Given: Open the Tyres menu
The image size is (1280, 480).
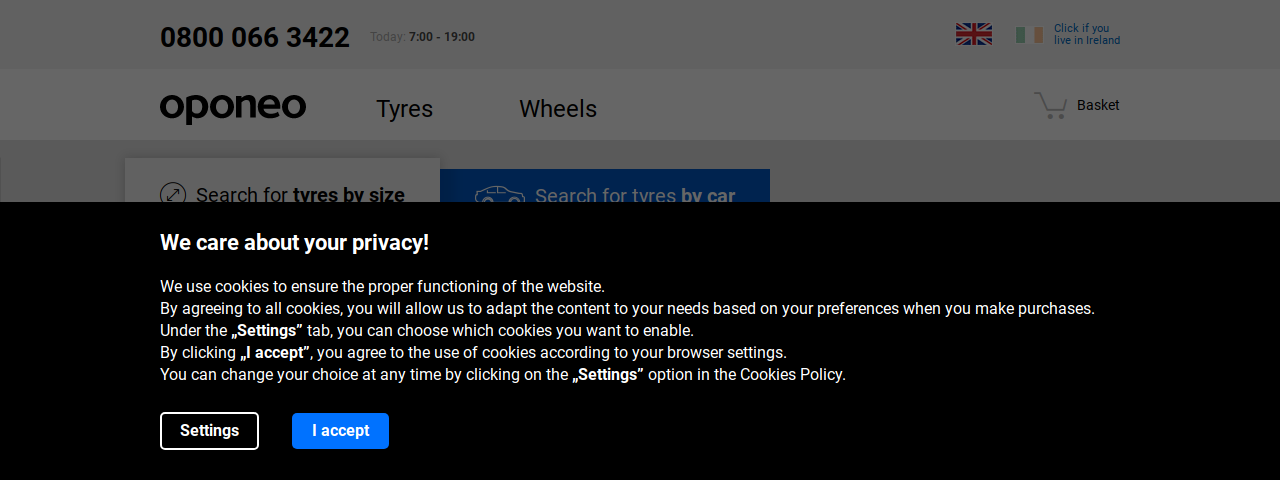Looking at the screenshot, I should [x=404, y=108].
